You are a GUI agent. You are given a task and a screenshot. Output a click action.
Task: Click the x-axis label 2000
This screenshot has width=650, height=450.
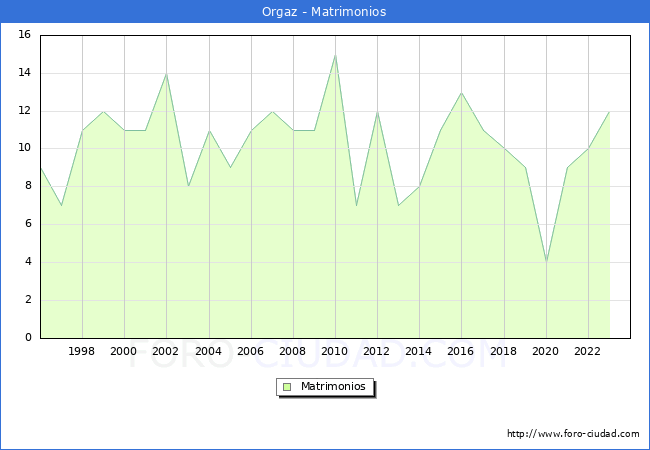(x=124, y=351)
